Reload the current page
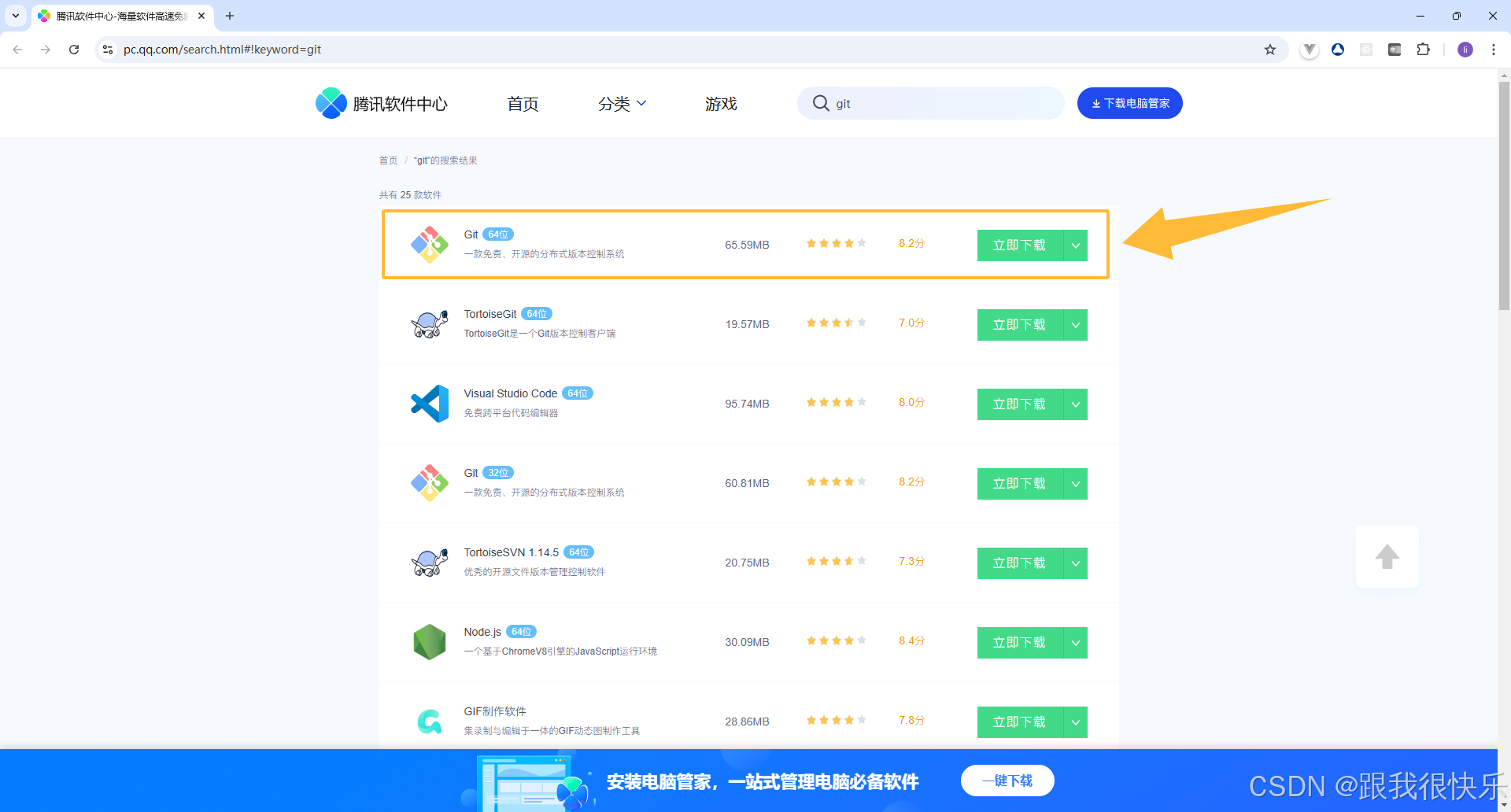Screen dimensions: 1511x812 coord(74,50)
